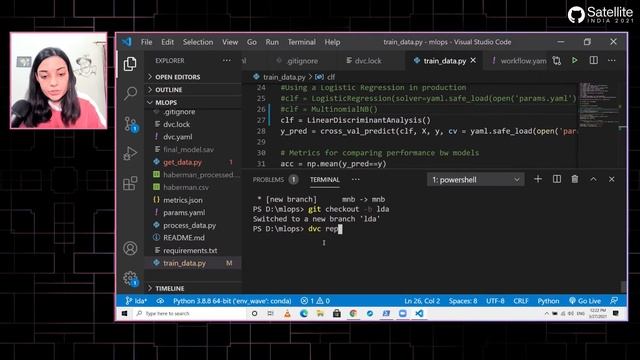The width and height of the screenshot is (640, 360).
Task: Open the Search view in activity bar
Action: click(x=130, y=93)
